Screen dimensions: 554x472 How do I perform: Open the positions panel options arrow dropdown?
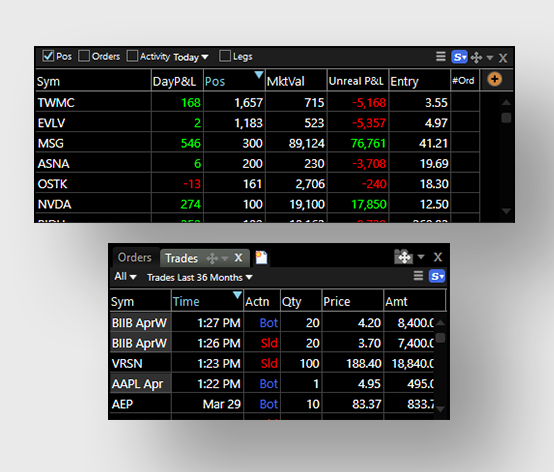[x=490, y=57]
